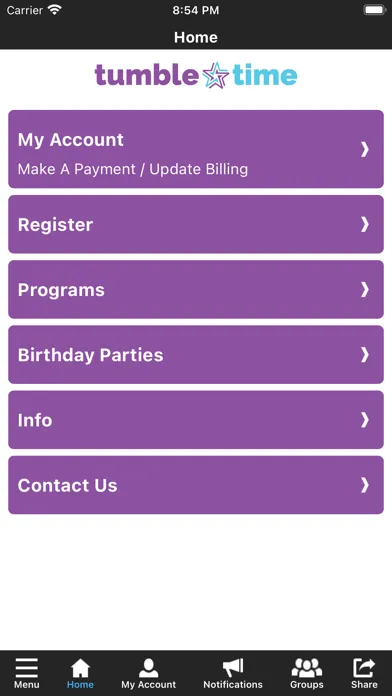Open the Programs button label

point(61,290)
